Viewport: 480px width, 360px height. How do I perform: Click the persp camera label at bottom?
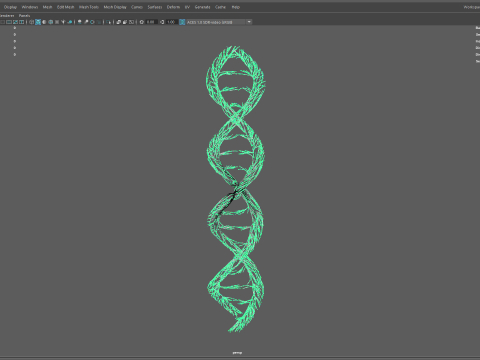[x=237, y=353]
